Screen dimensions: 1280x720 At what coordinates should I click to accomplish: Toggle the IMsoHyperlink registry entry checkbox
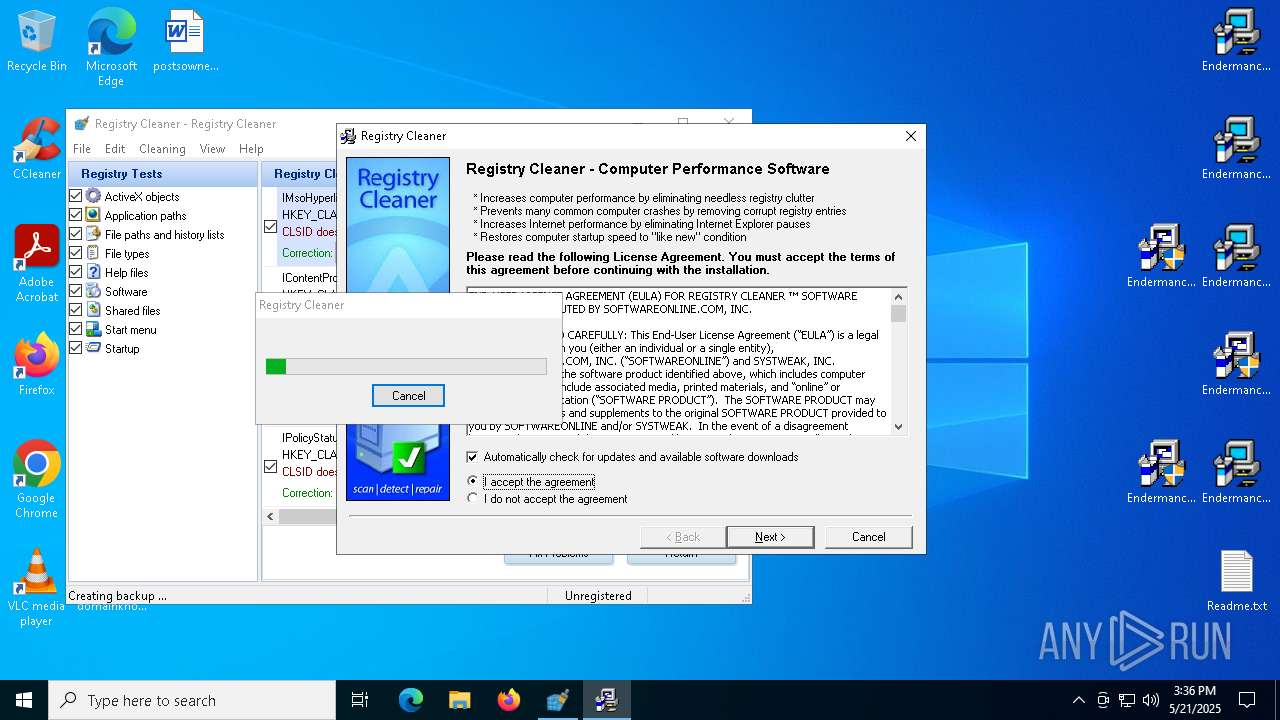click(270, 227)
